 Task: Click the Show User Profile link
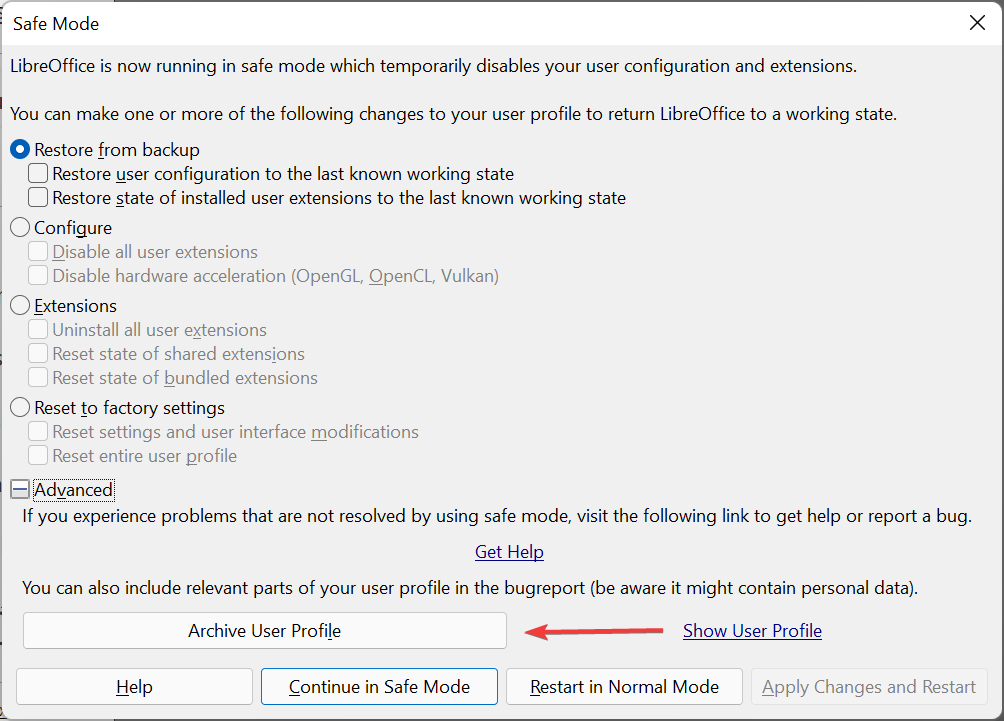752,631
